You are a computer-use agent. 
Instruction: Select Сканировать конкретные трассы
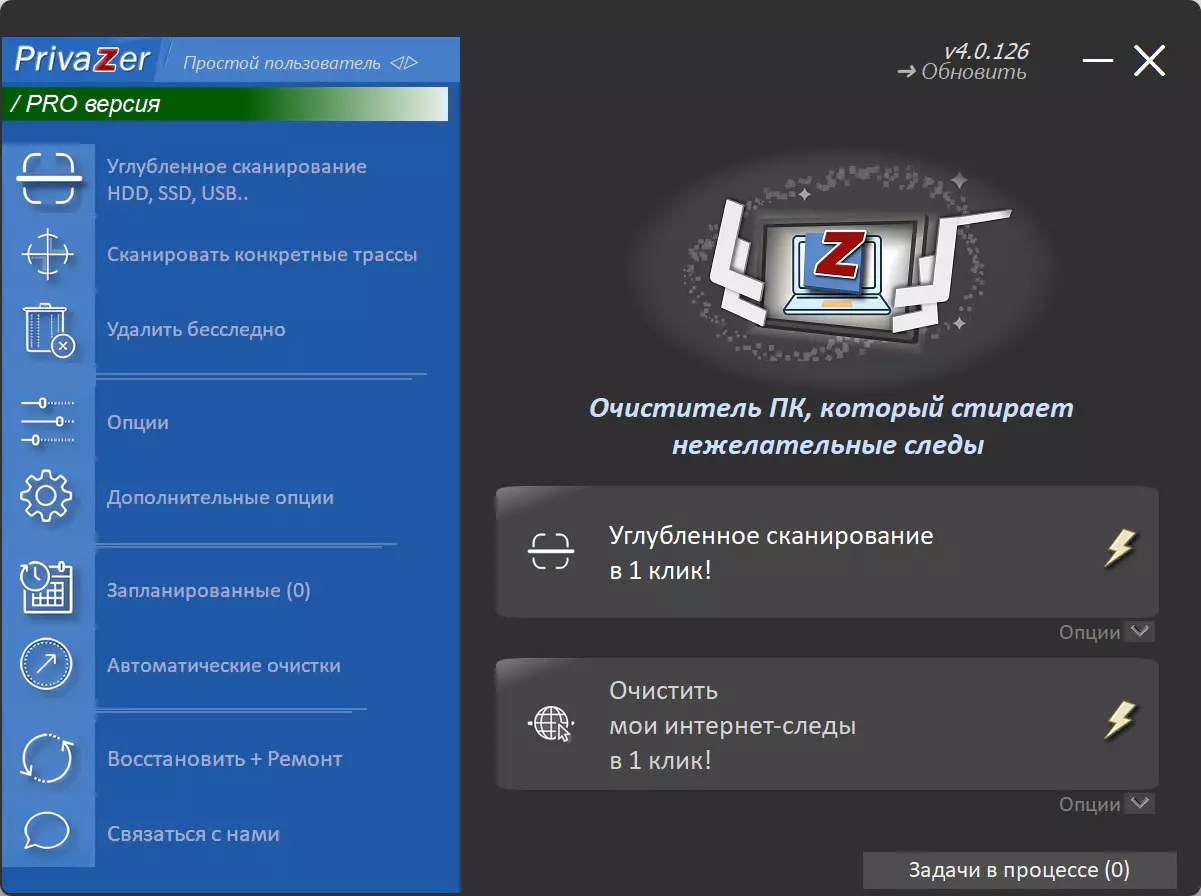262,254
